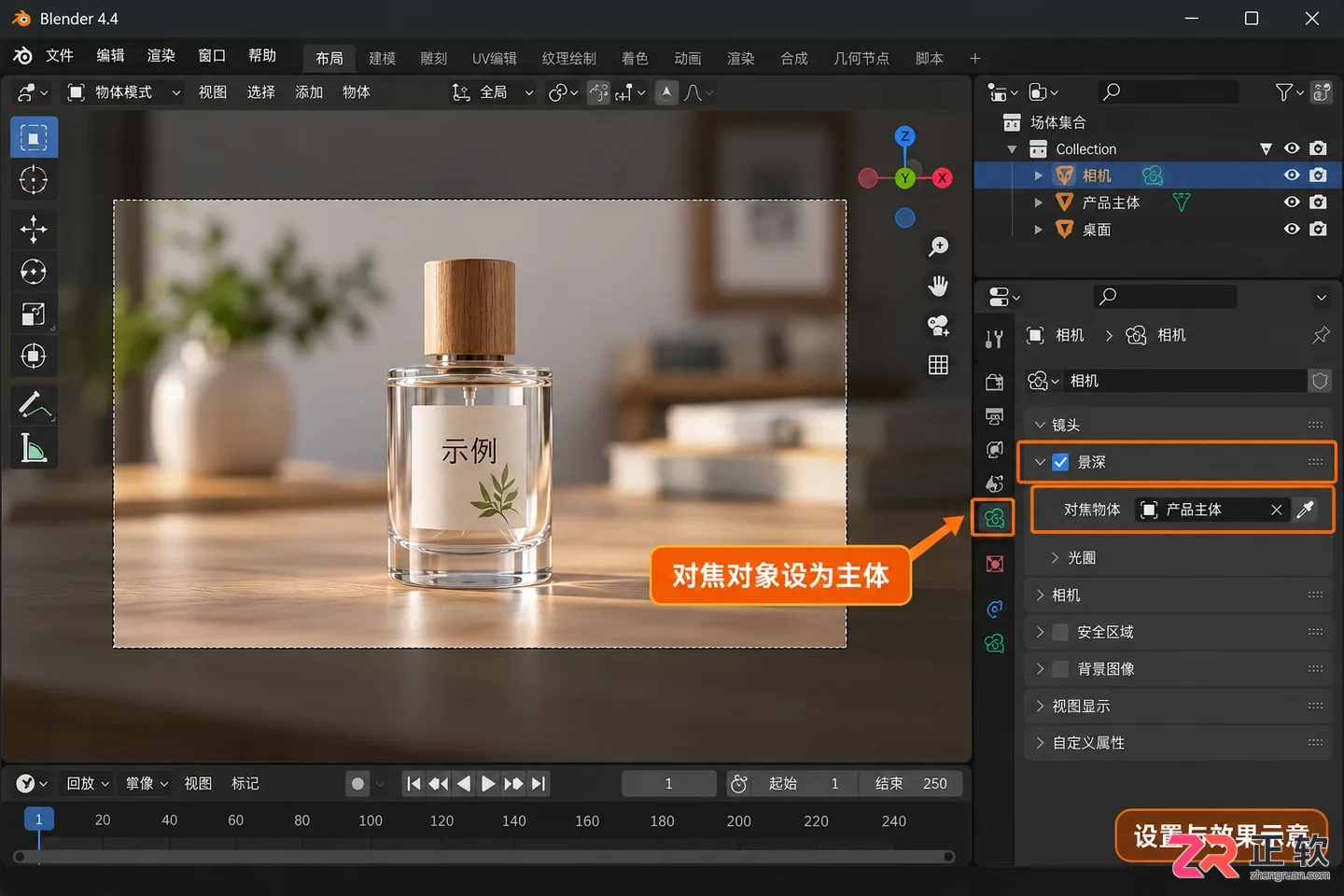
Task: Activate the 3D Cursor tool
Action: 34,179
